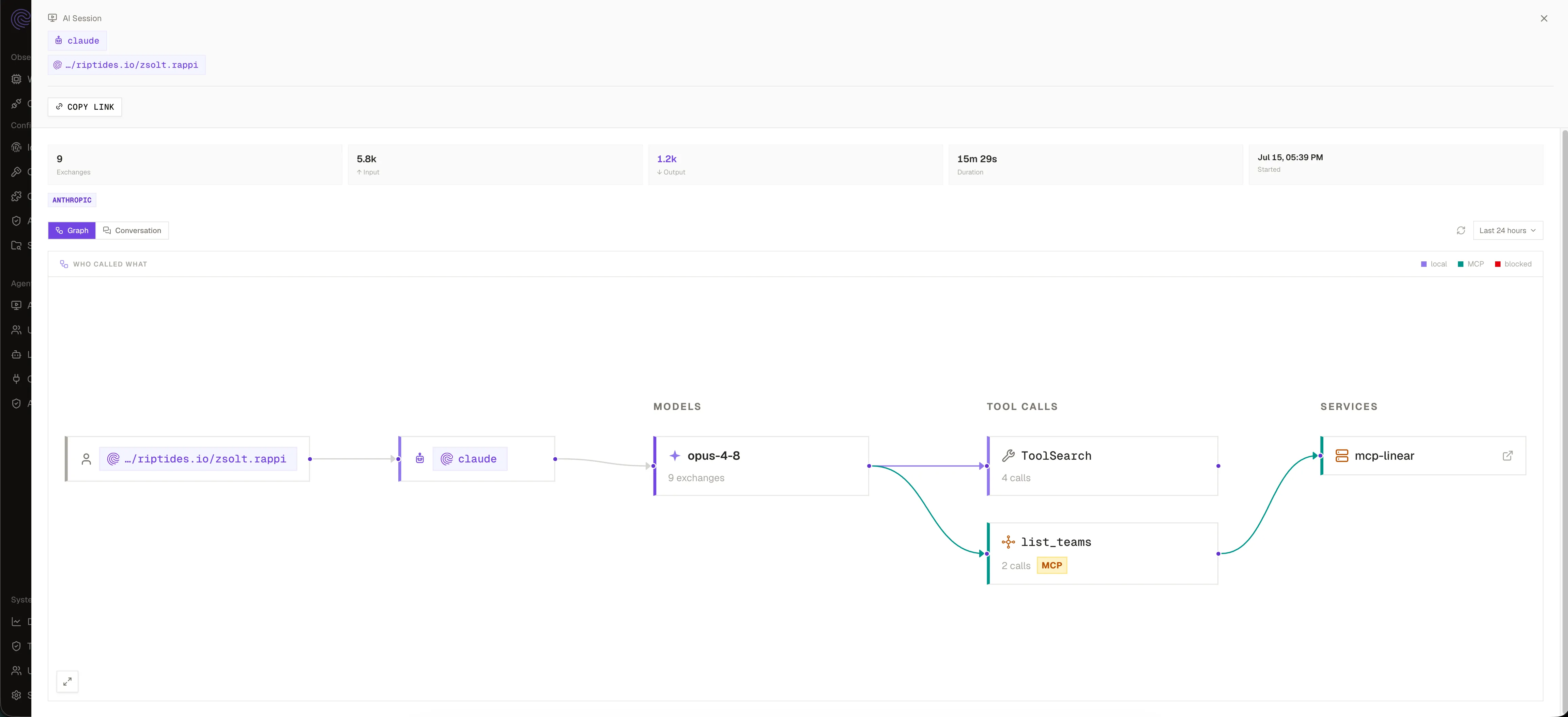Switch to the Conversation tab
The image size is (1568, 717).
[132, 231]
